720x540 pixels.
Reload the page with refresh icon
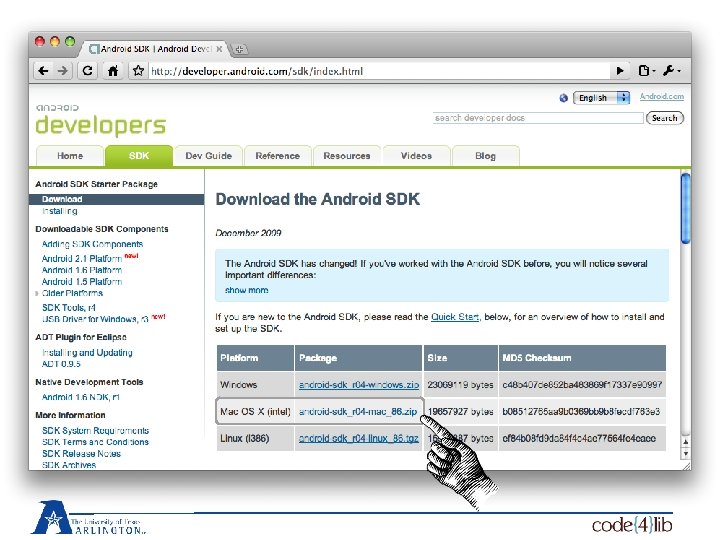(x=87, y=71)
